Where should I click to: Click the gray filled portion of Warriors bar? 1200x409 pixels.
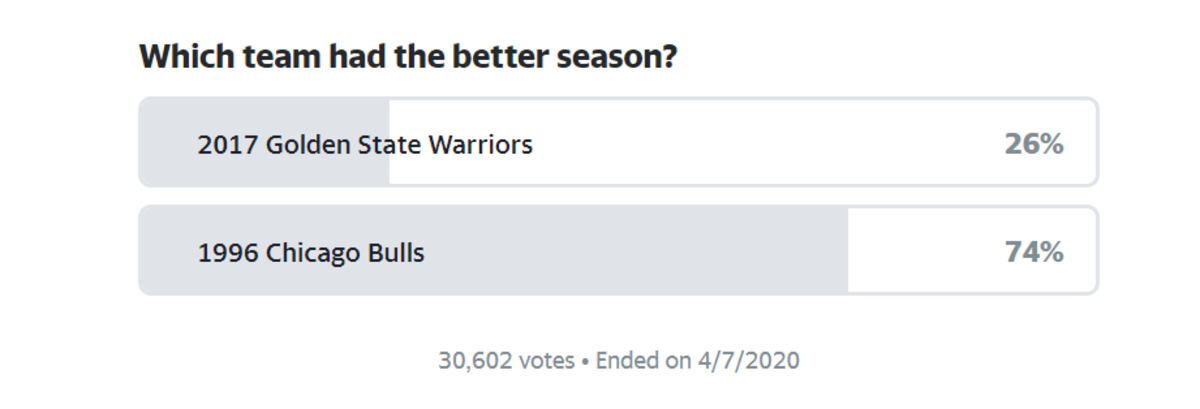tap(265, 142)
